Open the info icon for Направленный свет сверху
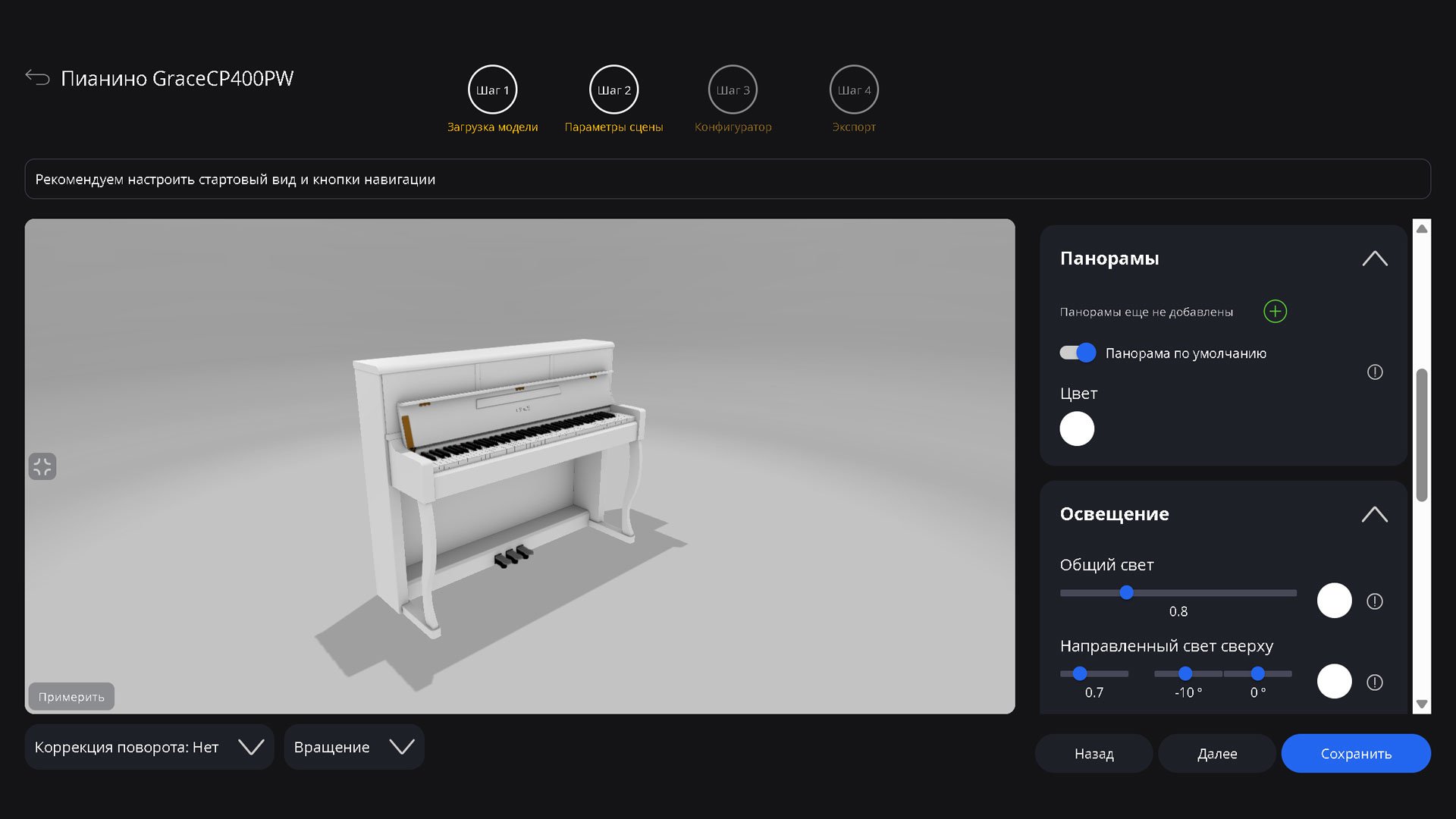Image resolution: width=1456 pixels, height=819 pixels. pos(1374,682)
